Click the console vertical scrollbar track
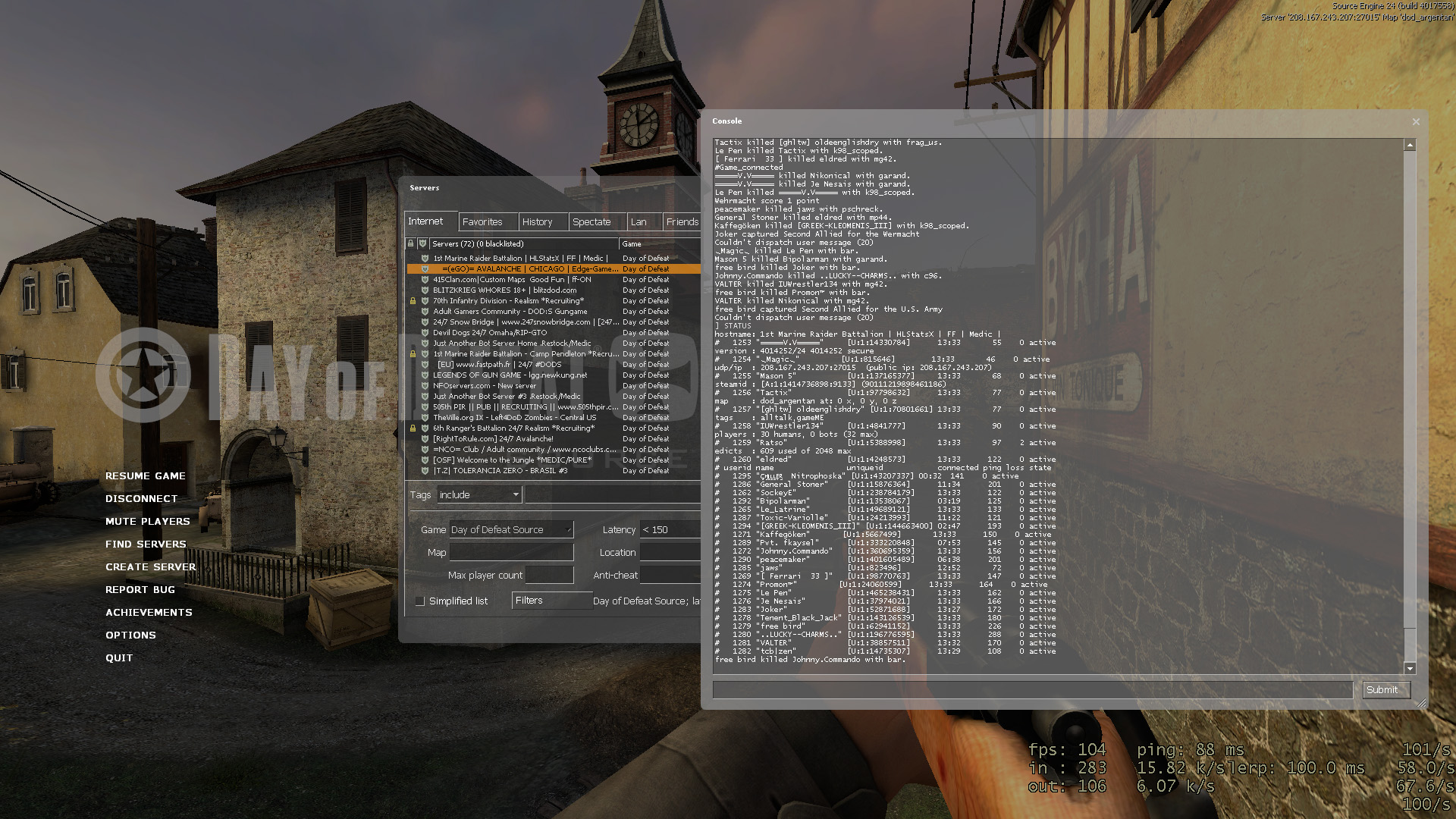 [1410, 406]
